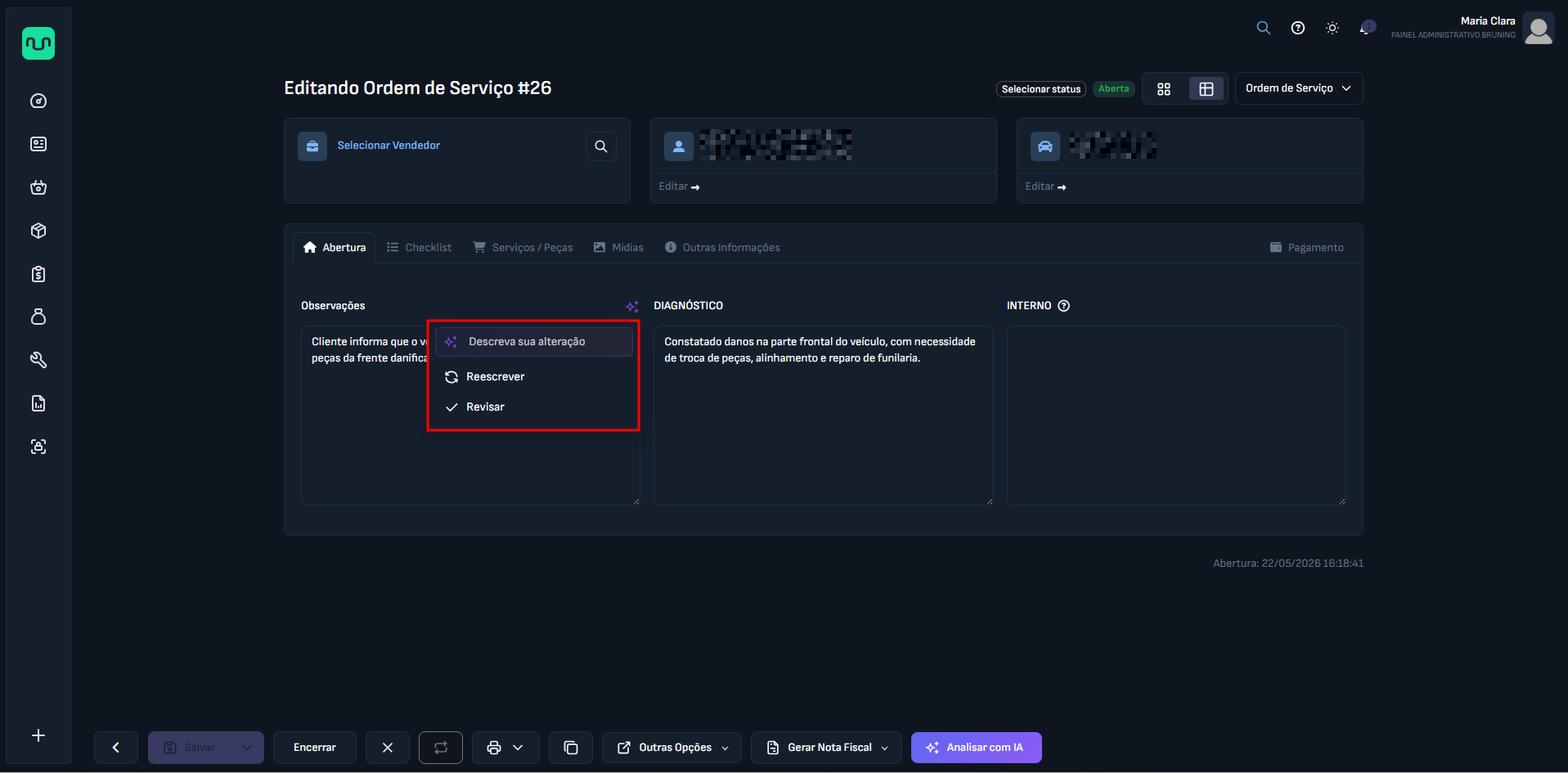Click the duplicate copy icon button
Viewport: 1568px width, 773px height.
click(x=571, y=748)
